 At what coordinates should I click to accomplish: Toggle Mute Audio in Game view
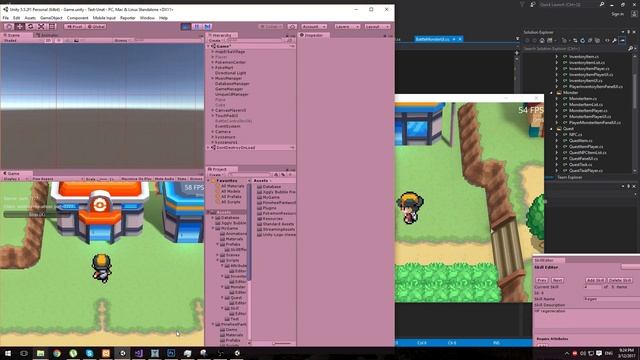click(x=164, y=179)
